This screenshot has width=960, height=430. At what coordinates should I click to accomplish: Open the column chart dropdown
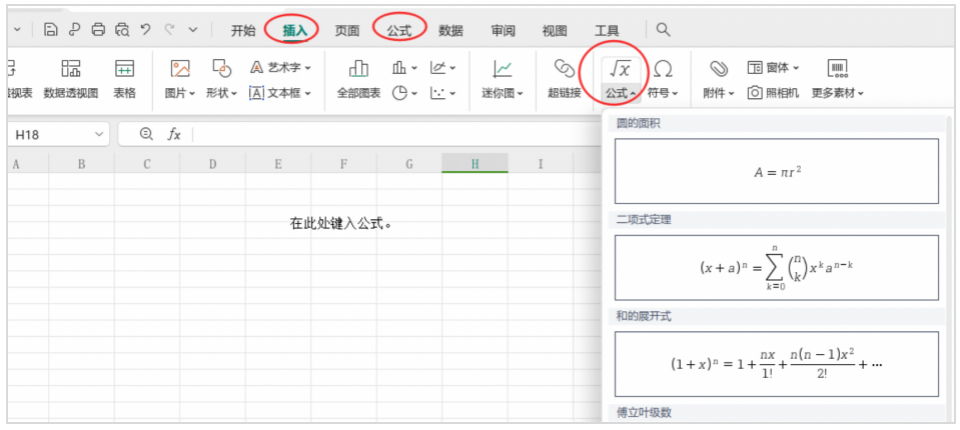click(405, 68)
